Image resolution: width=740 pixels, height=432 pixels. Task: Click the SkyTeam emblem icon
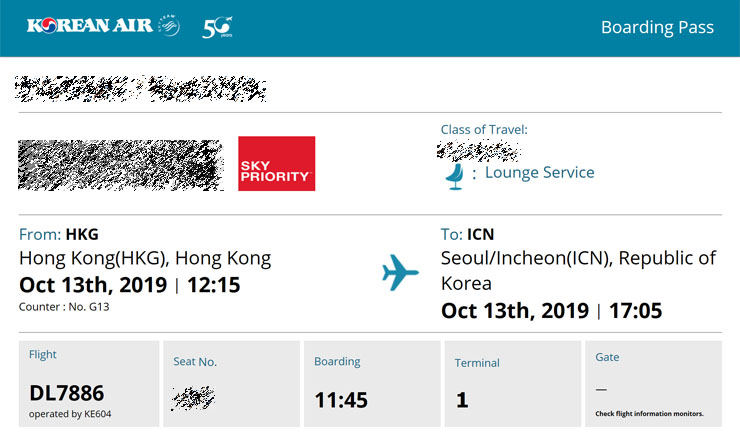(169, 25)
